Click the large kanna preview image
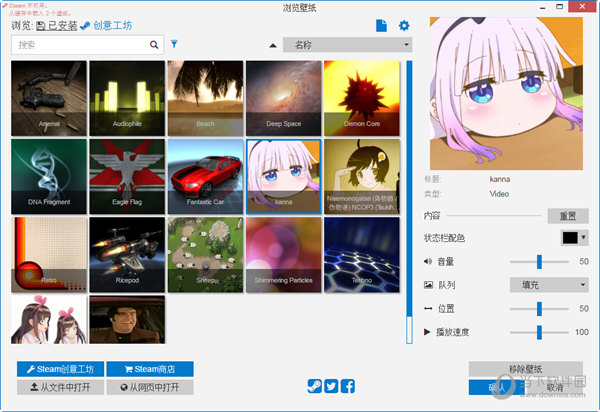 click(506, 93)
